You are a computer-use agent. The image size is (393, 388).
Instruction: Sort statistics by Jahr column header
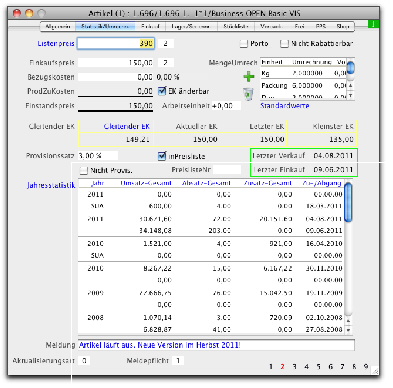pos(97,183)
